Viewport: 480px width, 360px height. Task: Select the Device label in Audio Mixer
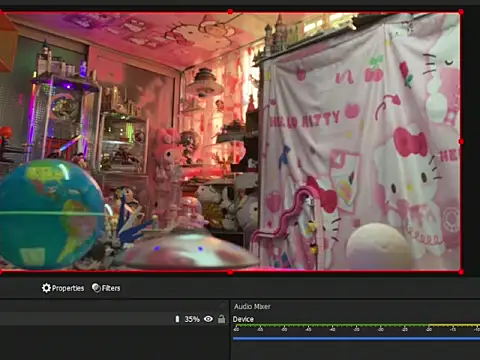[243, 319]
